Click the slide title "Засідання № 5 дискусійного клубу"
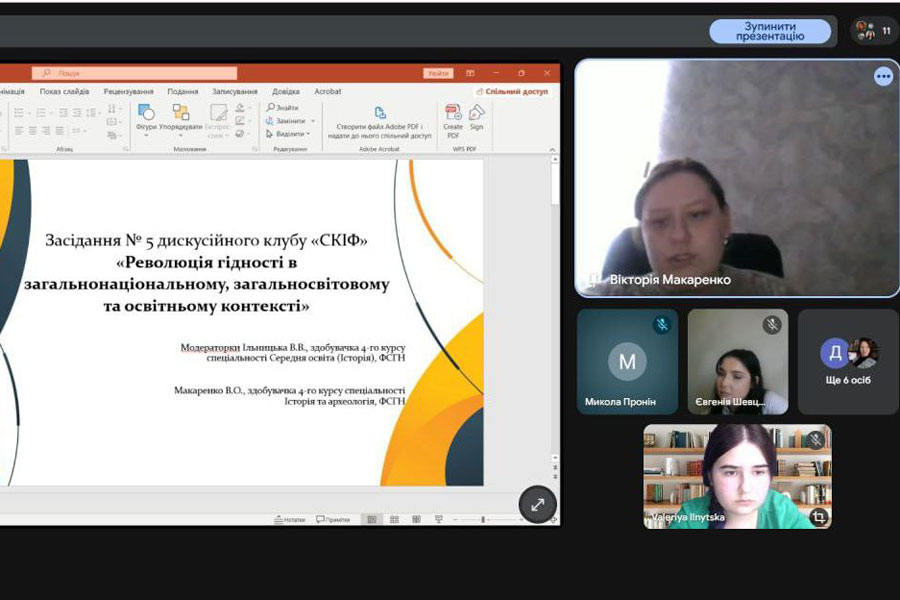 coord(206,240)
